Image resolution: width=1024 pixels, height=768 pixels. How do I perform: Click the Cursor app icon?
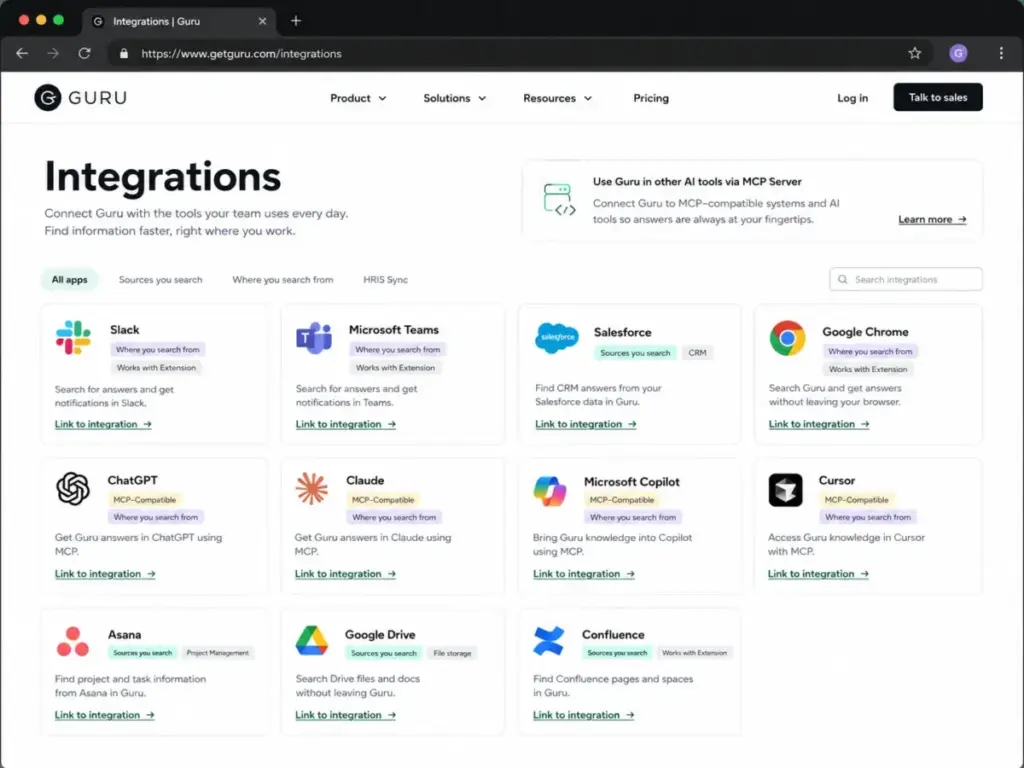click(x=785, y=490)
